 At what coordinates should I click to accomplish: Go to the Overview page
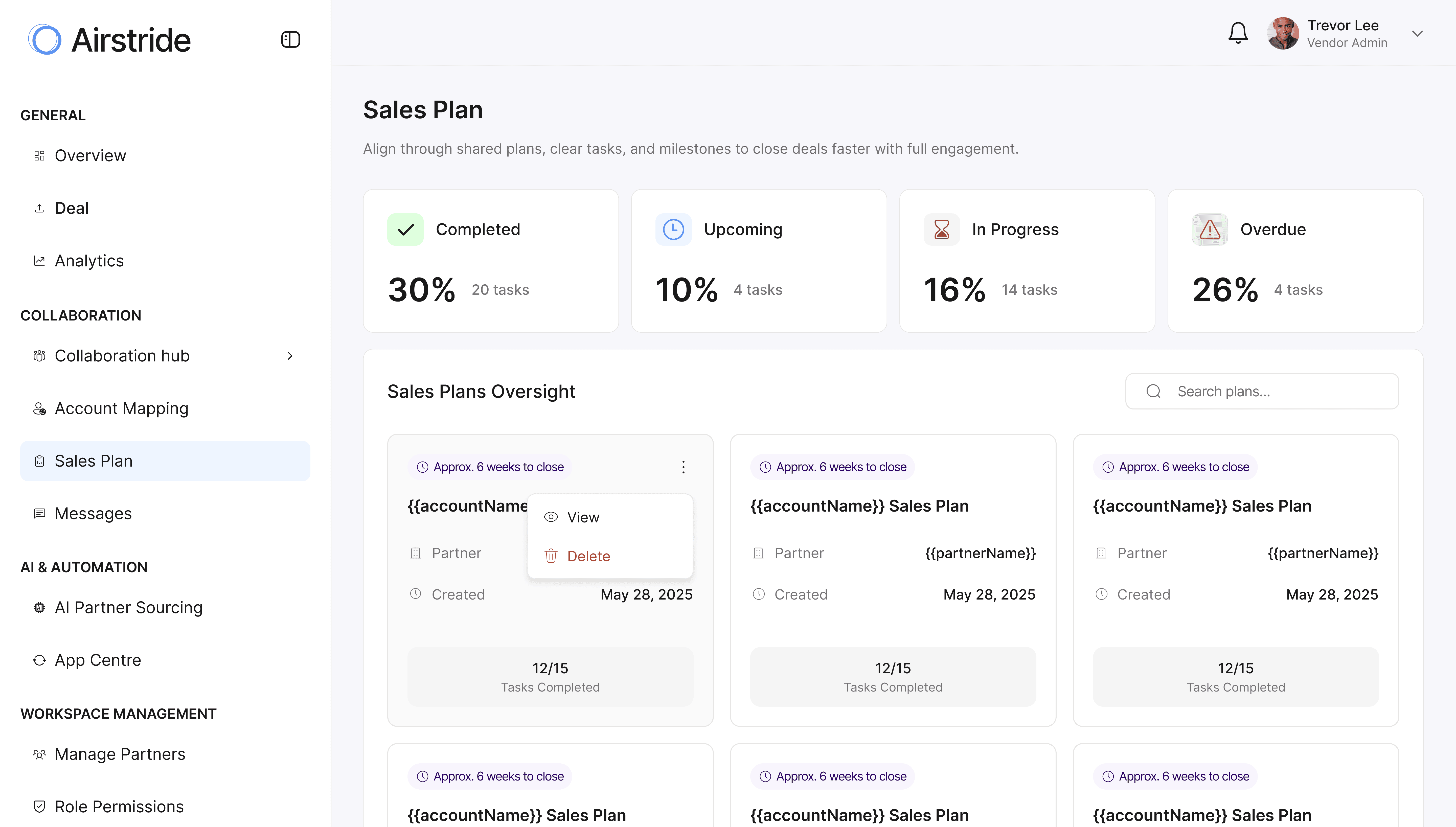pyautogui.click(x=90, y=156)
